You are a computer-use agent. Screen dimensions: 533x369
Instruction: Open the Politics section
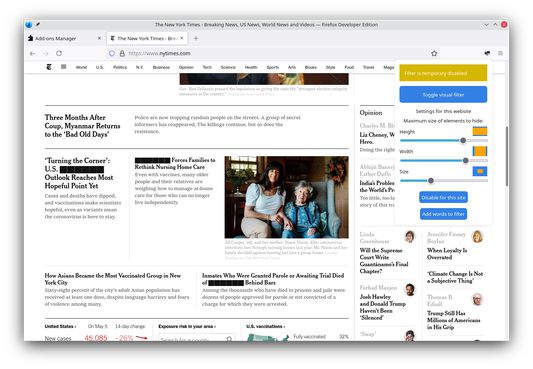[x=120, y=67]
